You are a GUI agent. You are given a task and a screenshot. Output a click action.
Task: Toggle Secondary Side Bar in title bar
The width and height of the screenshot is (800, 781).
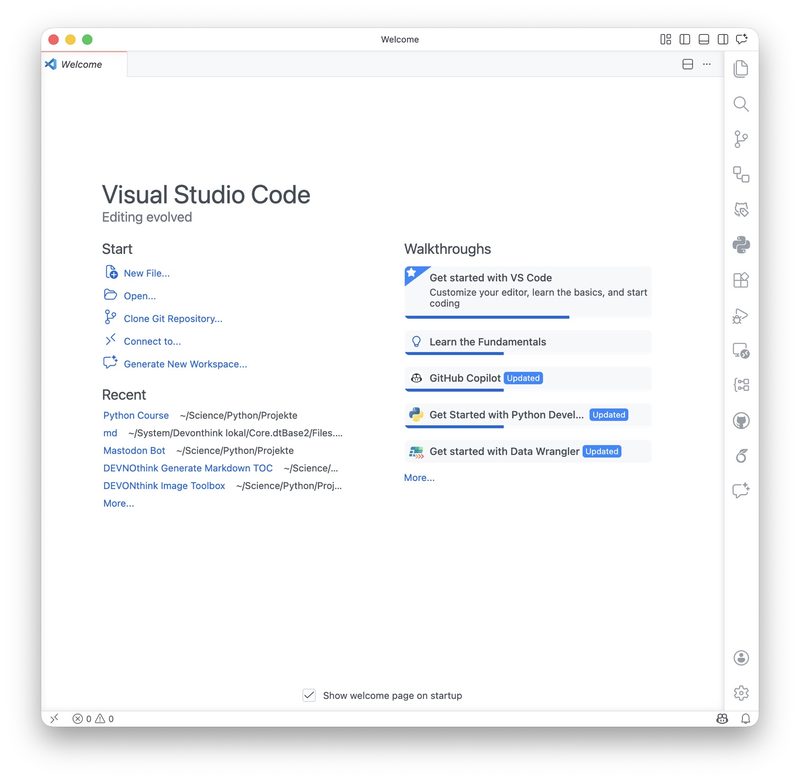pyautogui.click(x=722, y=39)
